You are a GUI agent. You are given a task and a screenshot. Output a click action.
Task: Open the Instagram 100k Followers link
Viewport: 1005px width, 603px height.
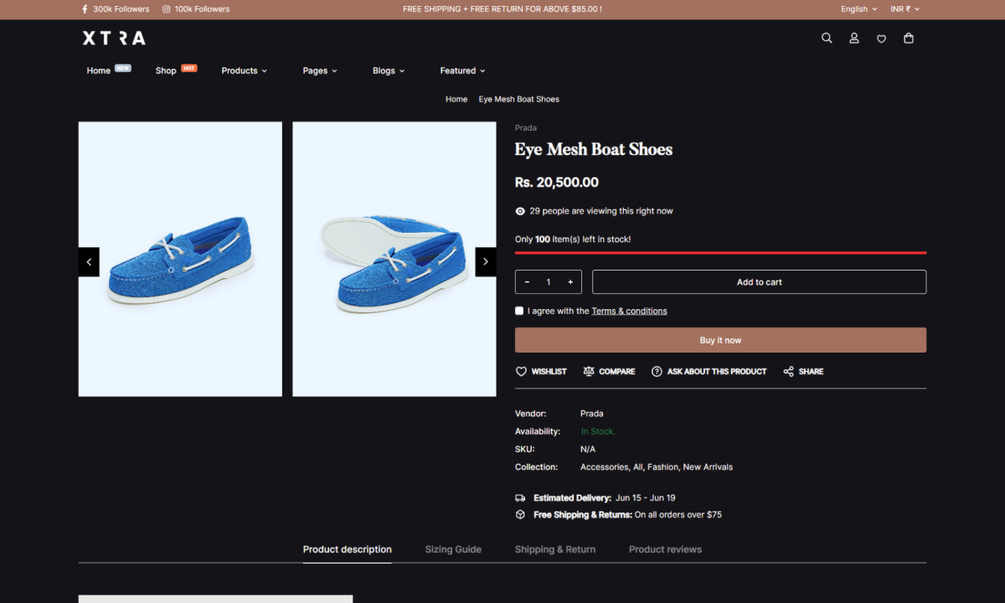click(x=195, y=9)
